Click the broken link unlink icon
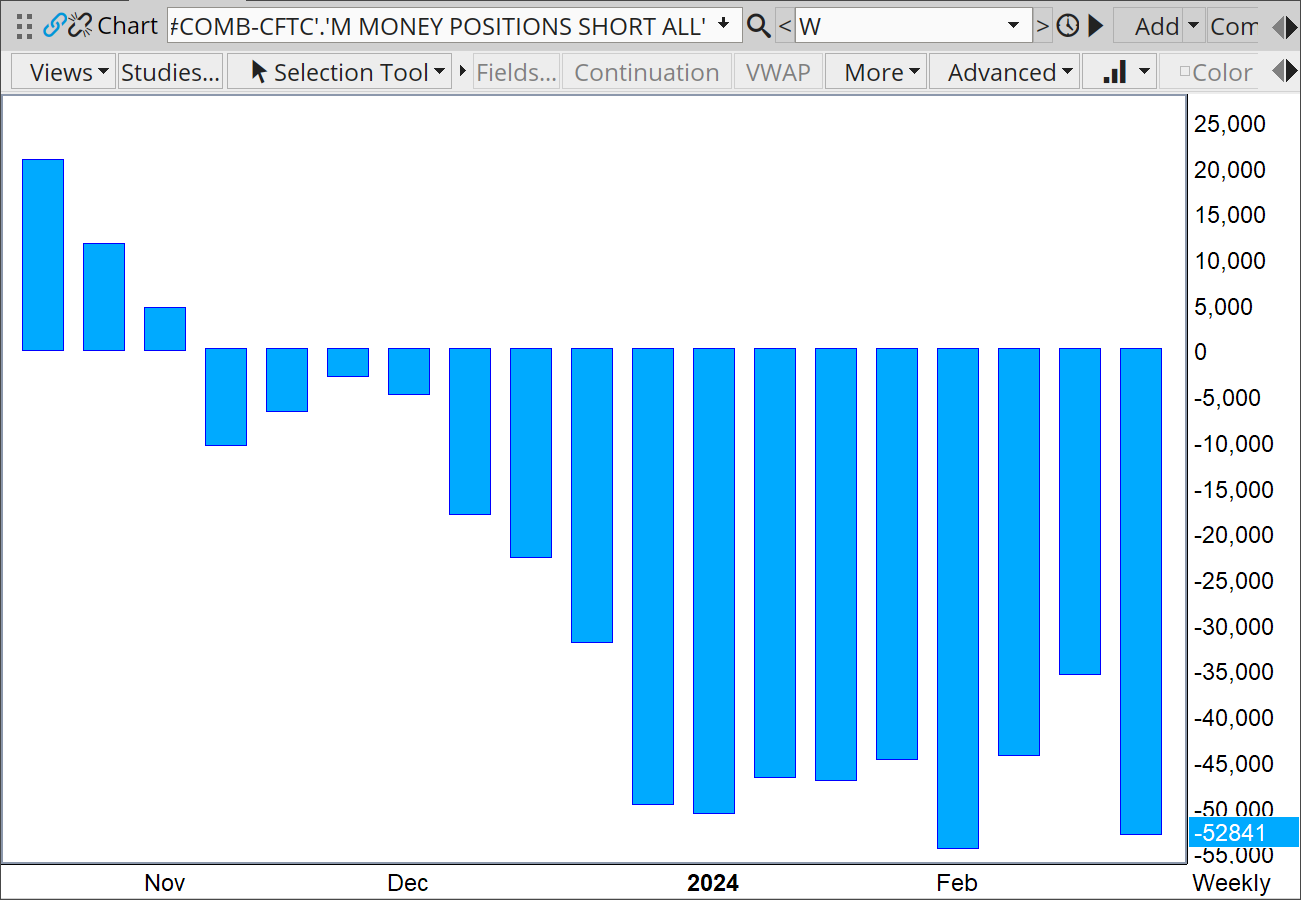The image size is (1301, 900). point(79,26)
